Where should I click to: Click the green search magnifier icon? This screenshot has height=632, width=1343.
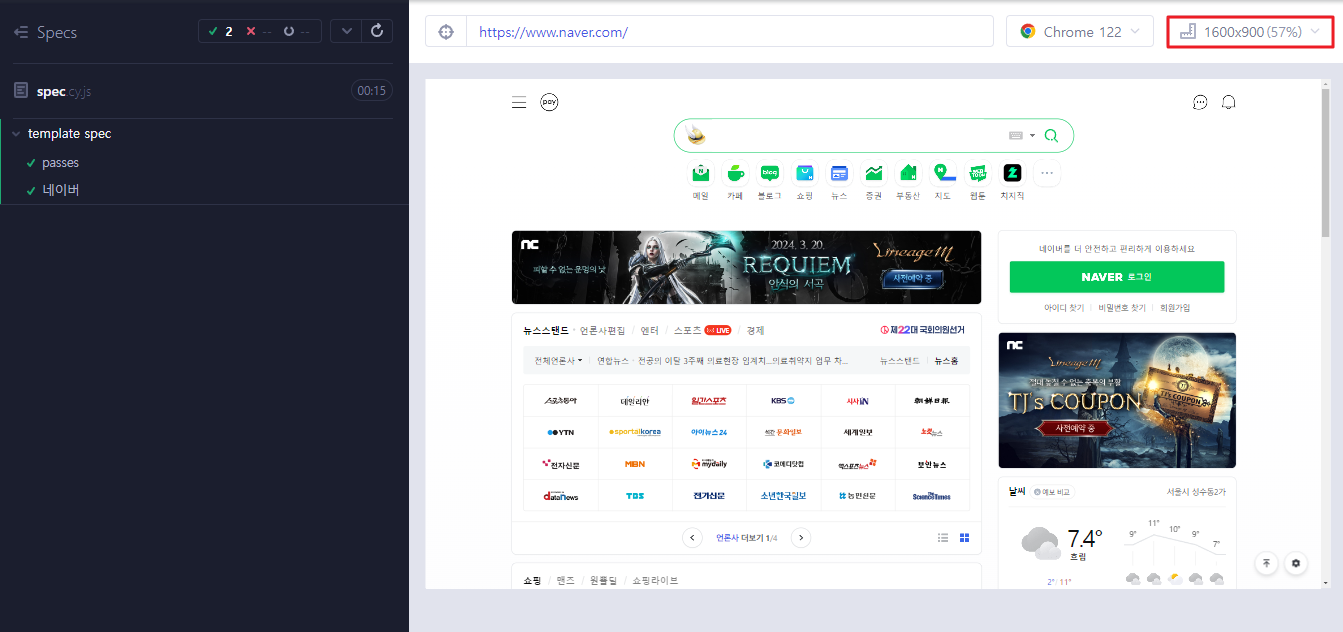click(1051, 135)
